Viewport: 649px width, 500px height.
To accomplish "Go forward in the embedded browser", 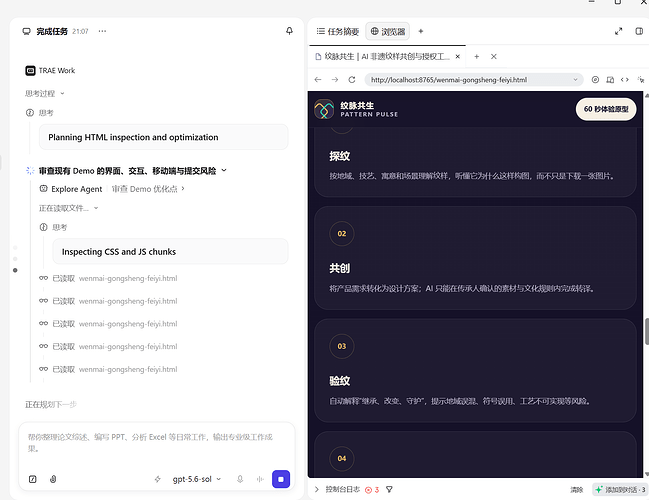I will (335, 79).
